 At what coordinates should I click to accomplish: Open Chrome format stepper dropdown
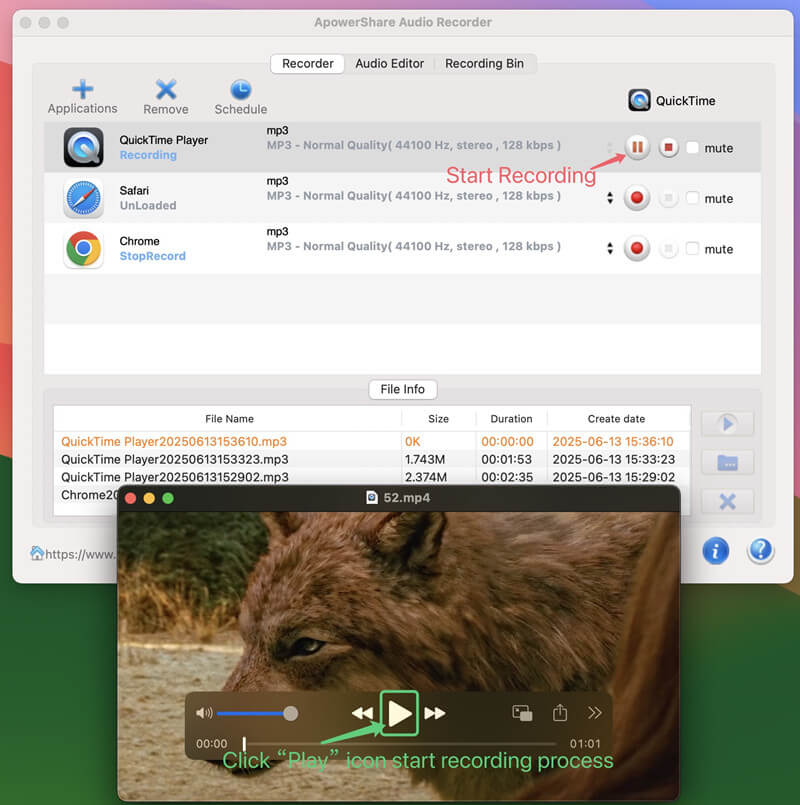[x=610, y=249]
